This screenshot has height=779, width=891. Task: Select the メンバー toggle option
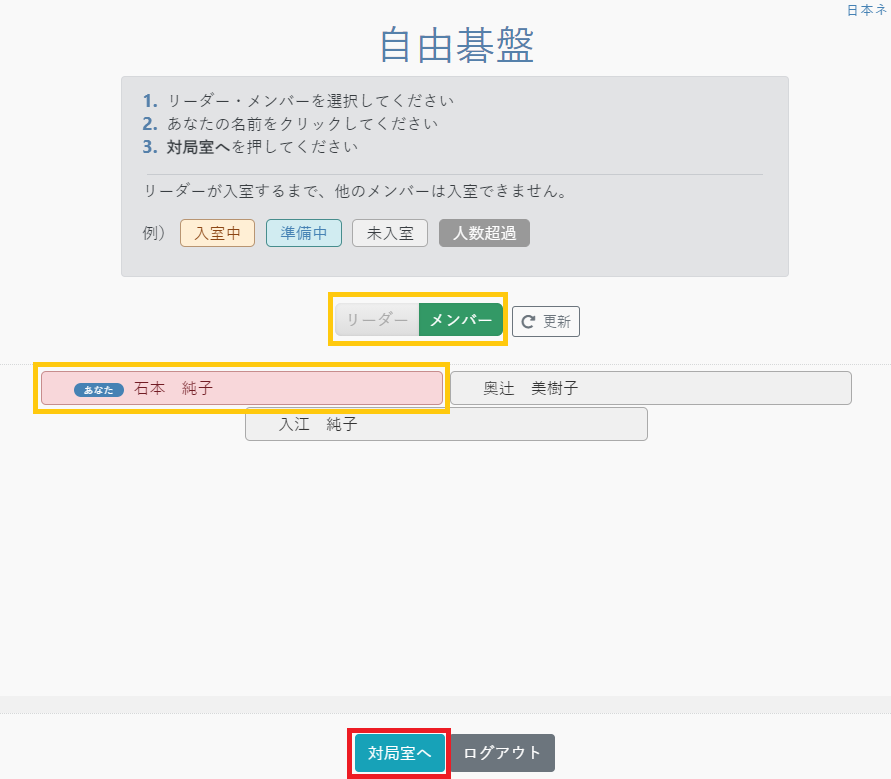coord(461,320)
